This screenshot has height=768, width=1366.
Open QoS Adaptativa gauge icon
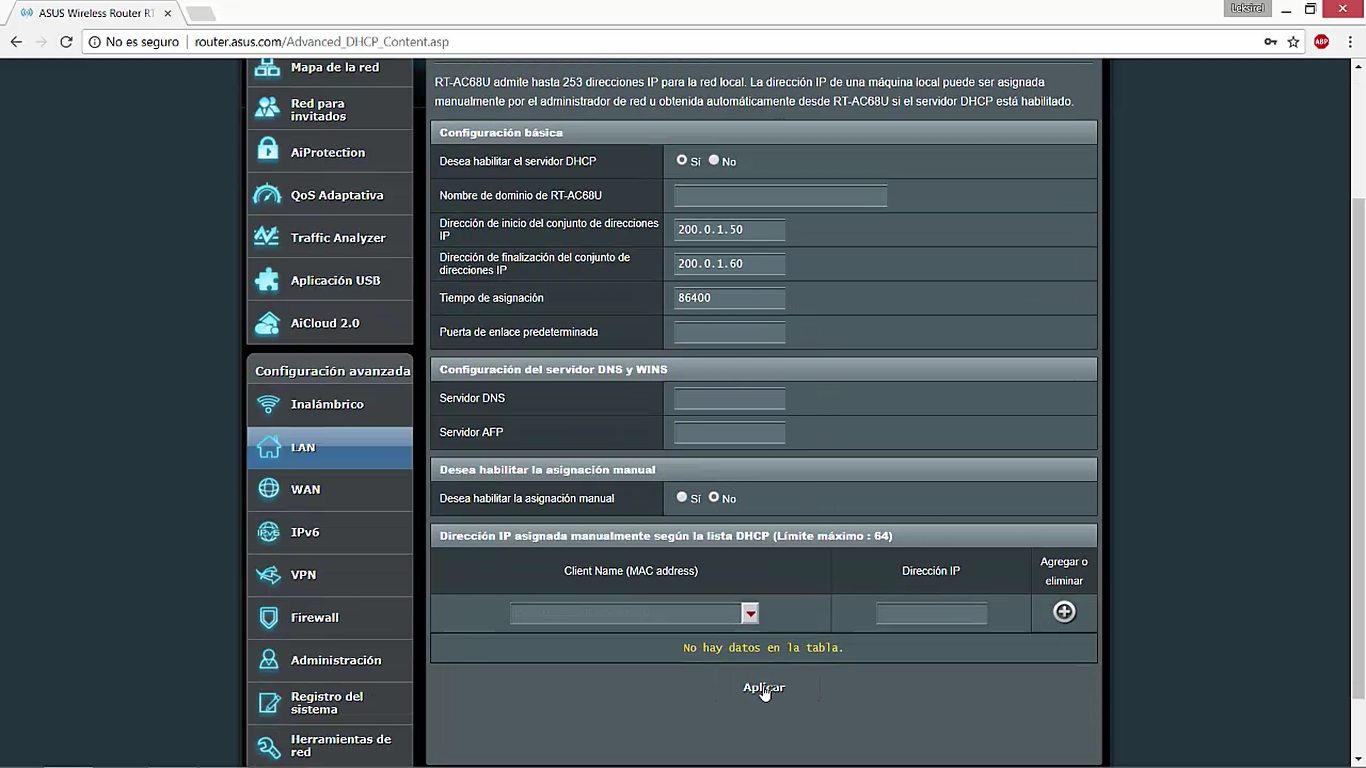click(x=267, y=194)
